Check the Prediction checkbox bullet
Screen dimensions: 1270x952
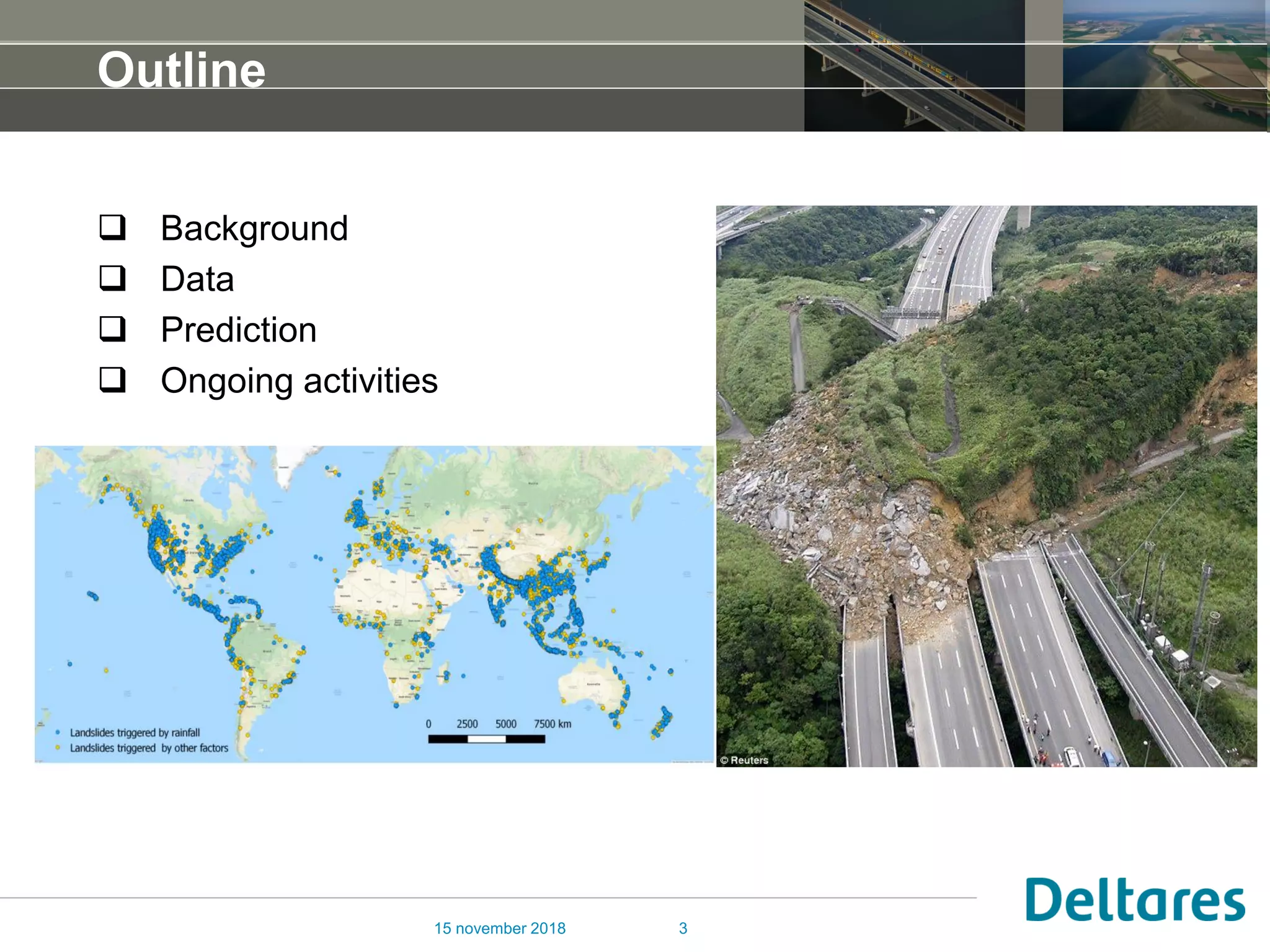[x=112, y=329]
